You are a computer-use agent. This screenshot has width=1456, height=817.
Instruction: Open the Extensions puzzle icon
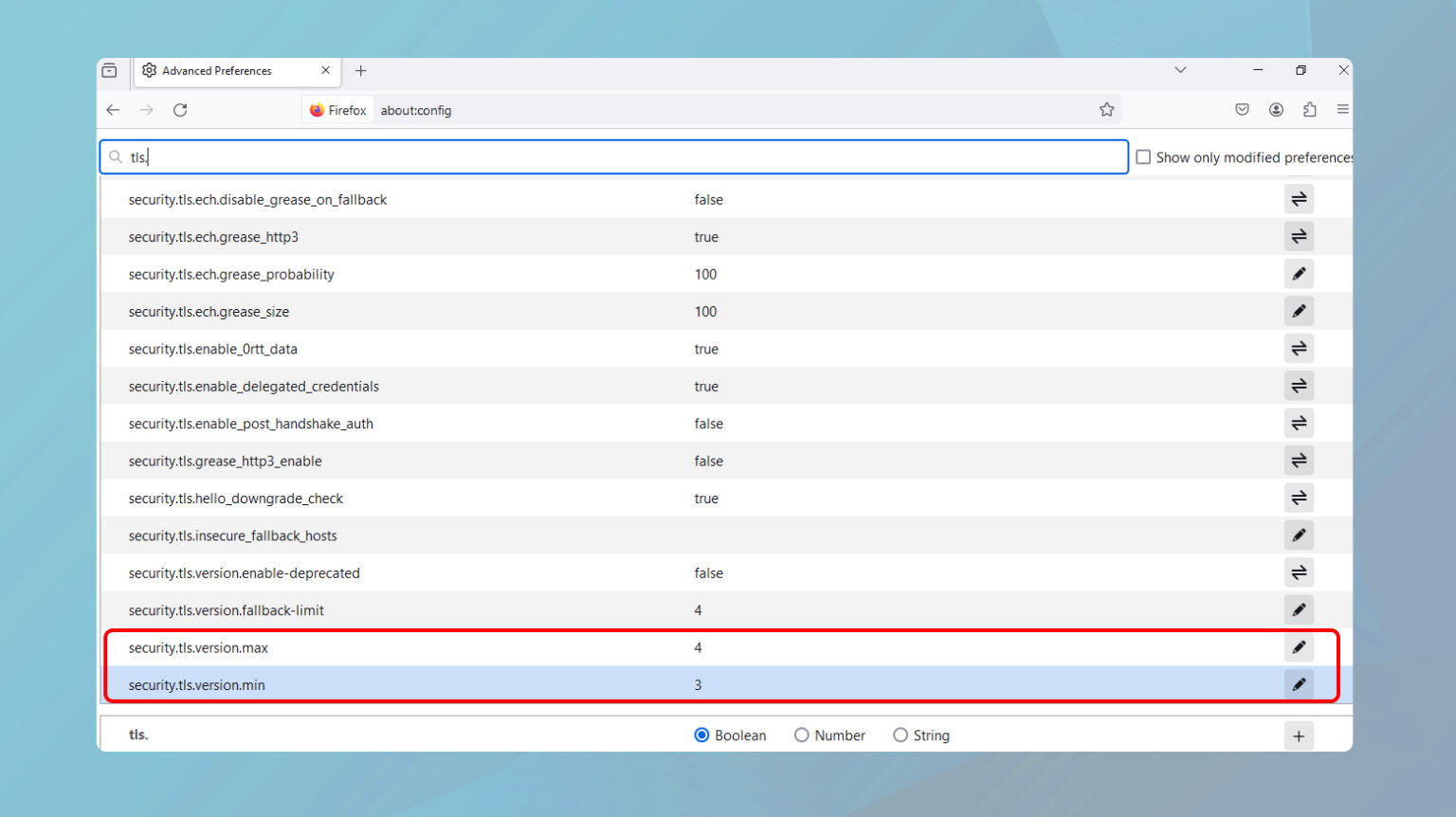click(1310, 110)
